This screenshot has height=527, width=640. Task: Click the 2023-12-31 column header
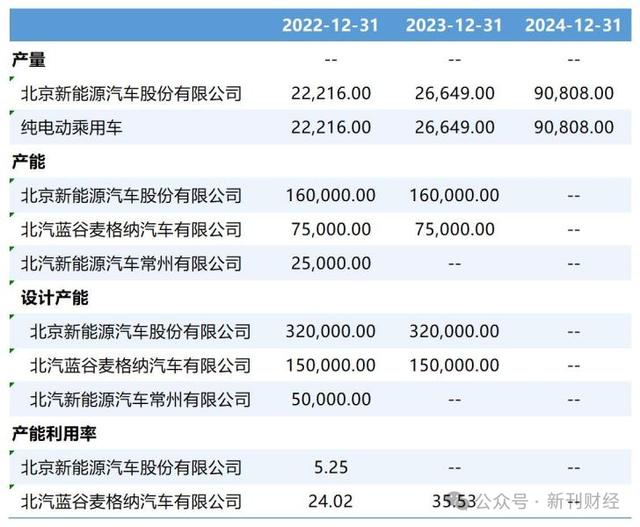[x=454, y=25]
